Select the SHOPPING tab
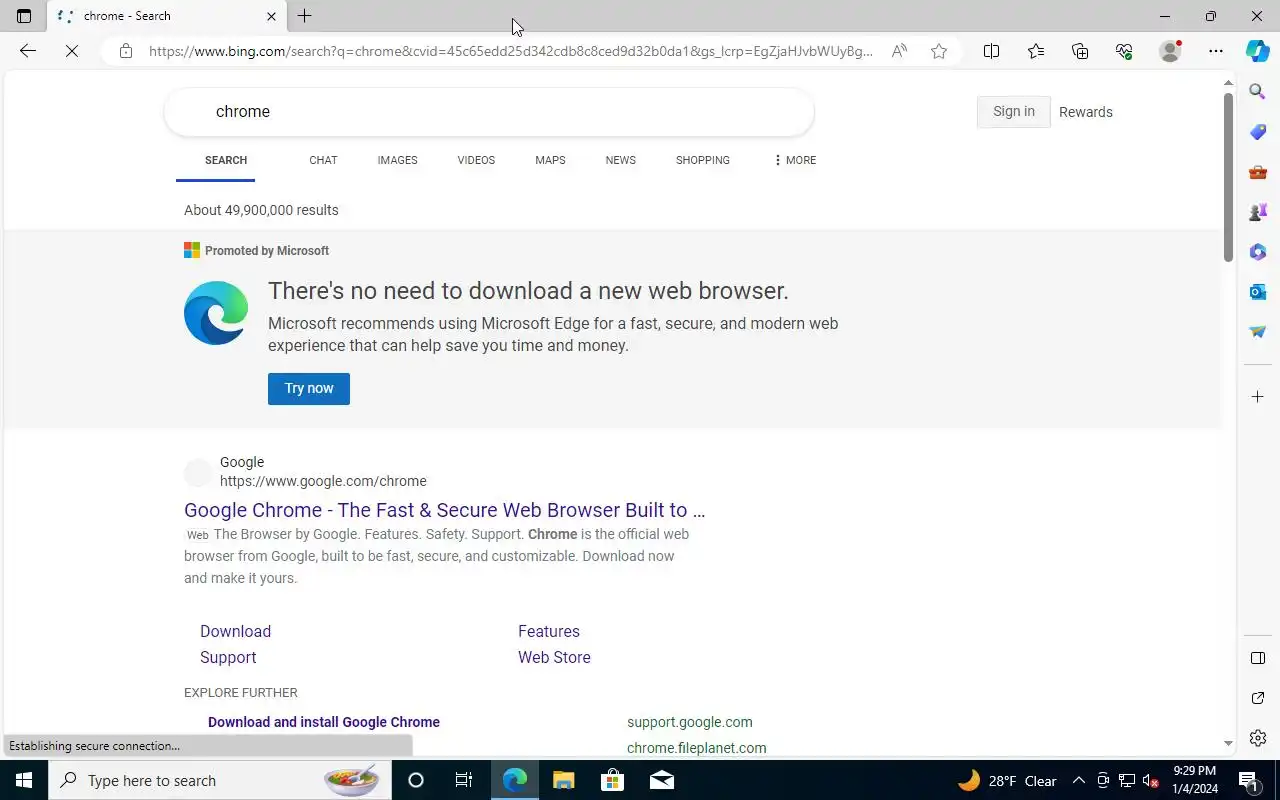This screenshot has width=1280, height=800. pos(702,160)
